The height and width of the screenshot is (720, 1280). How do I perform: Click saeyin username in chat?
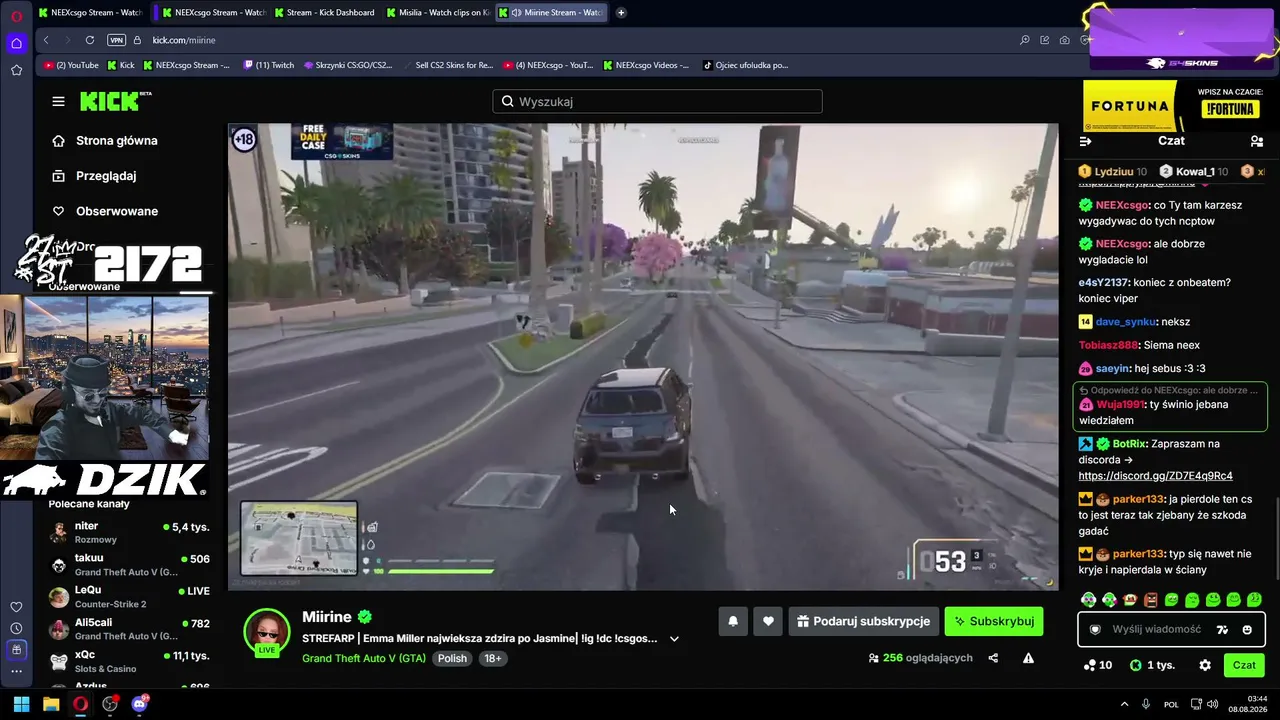click(1113, 369)
